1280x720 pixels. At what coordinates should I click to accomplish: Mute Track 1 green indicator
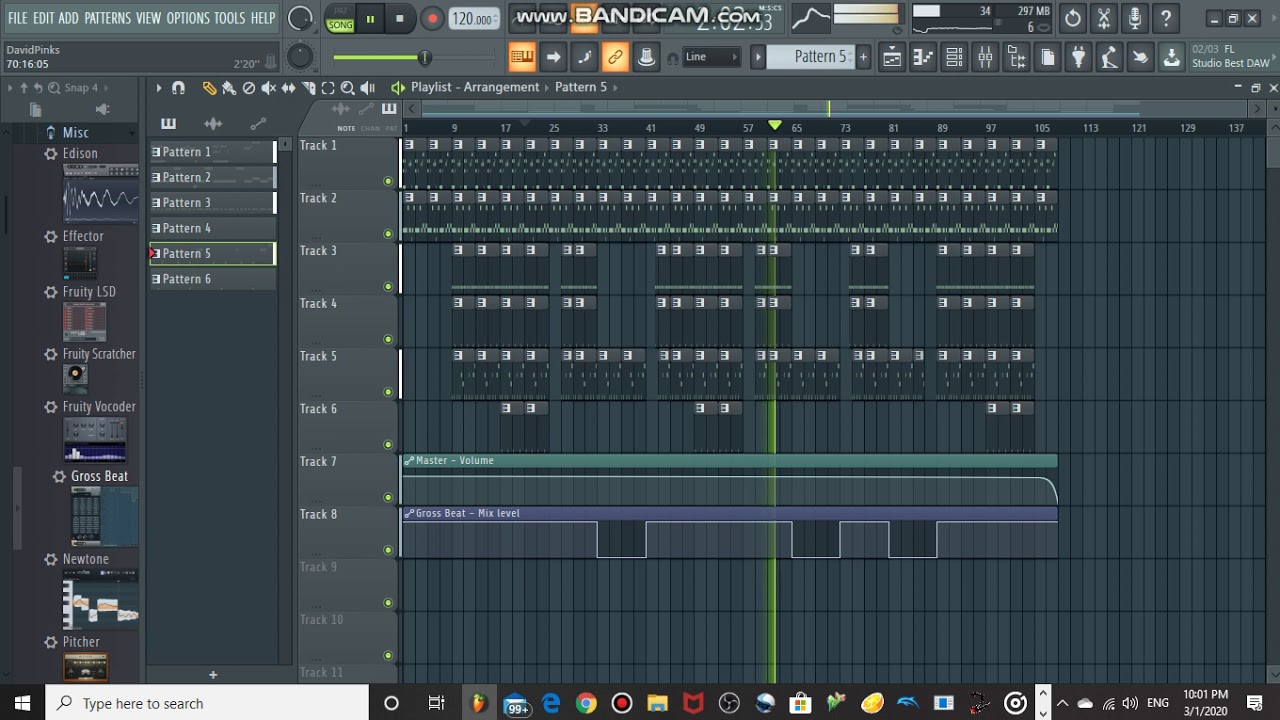(x=388, y=181)
